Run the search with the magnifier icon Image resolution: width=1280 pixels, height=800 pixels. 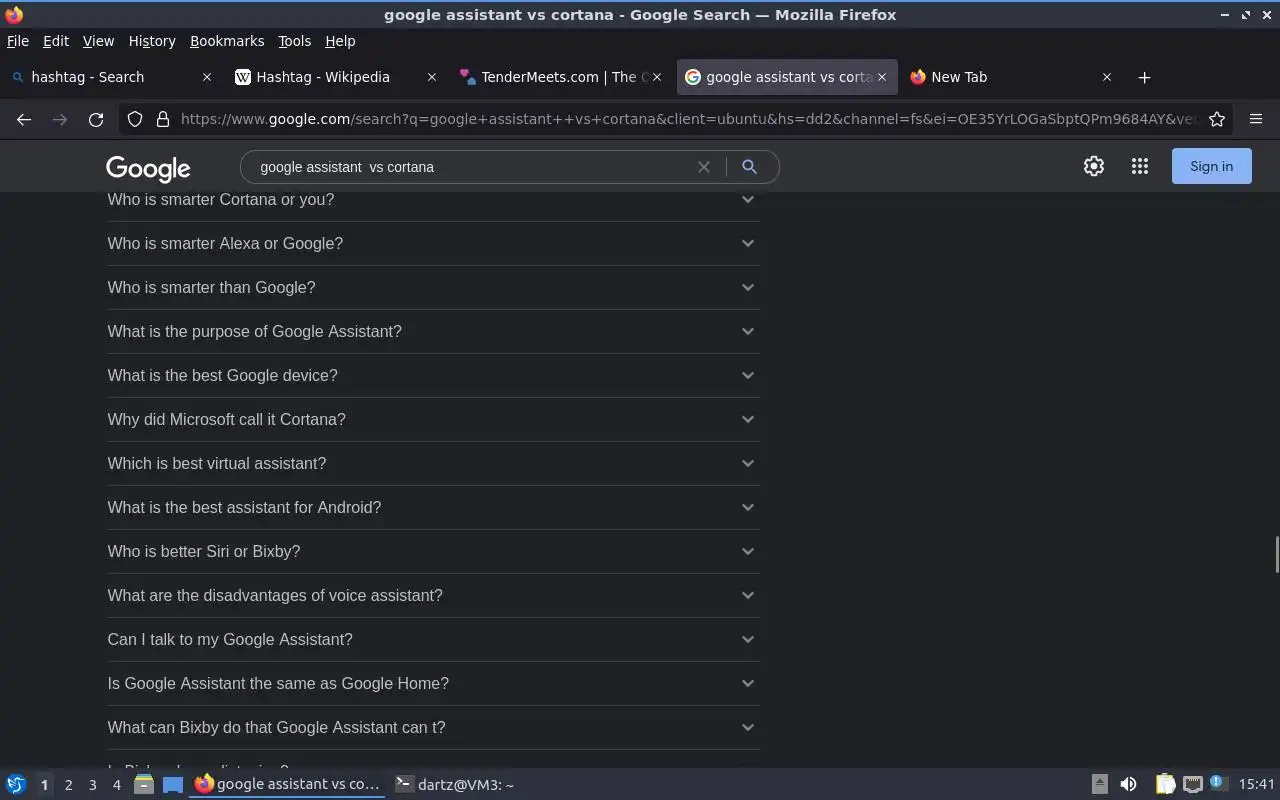(x=749, y=167)
